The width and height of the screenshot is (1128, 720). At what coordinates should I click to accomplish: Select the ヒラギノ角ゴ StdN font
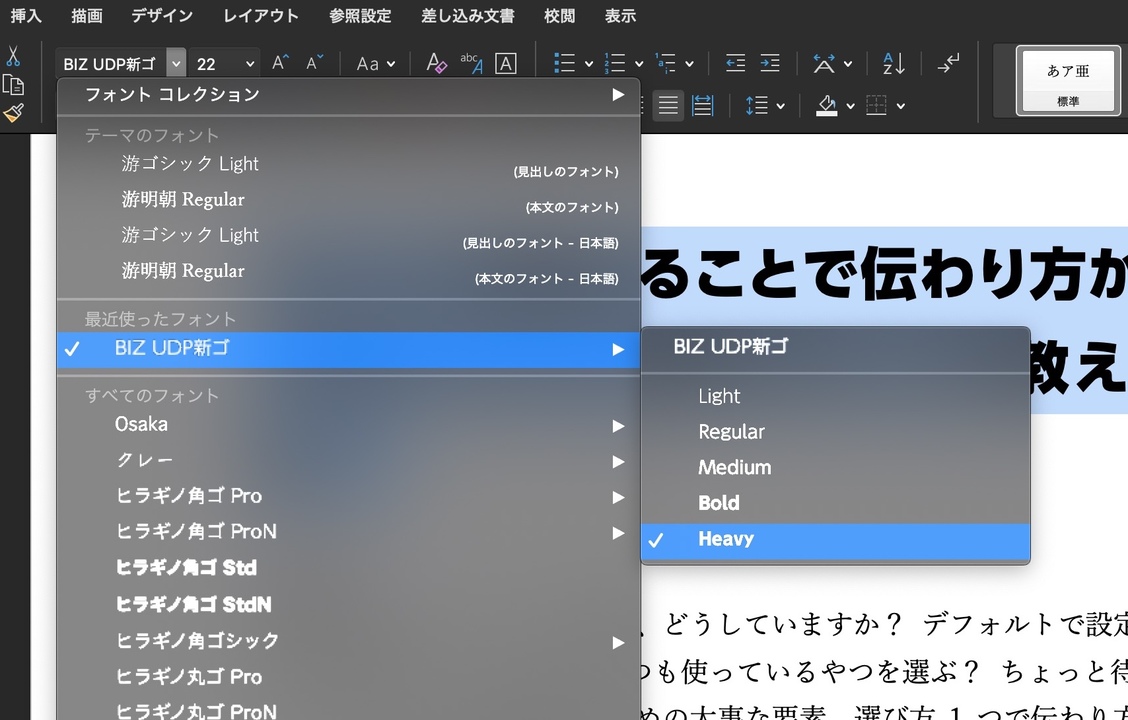point(348,605)
